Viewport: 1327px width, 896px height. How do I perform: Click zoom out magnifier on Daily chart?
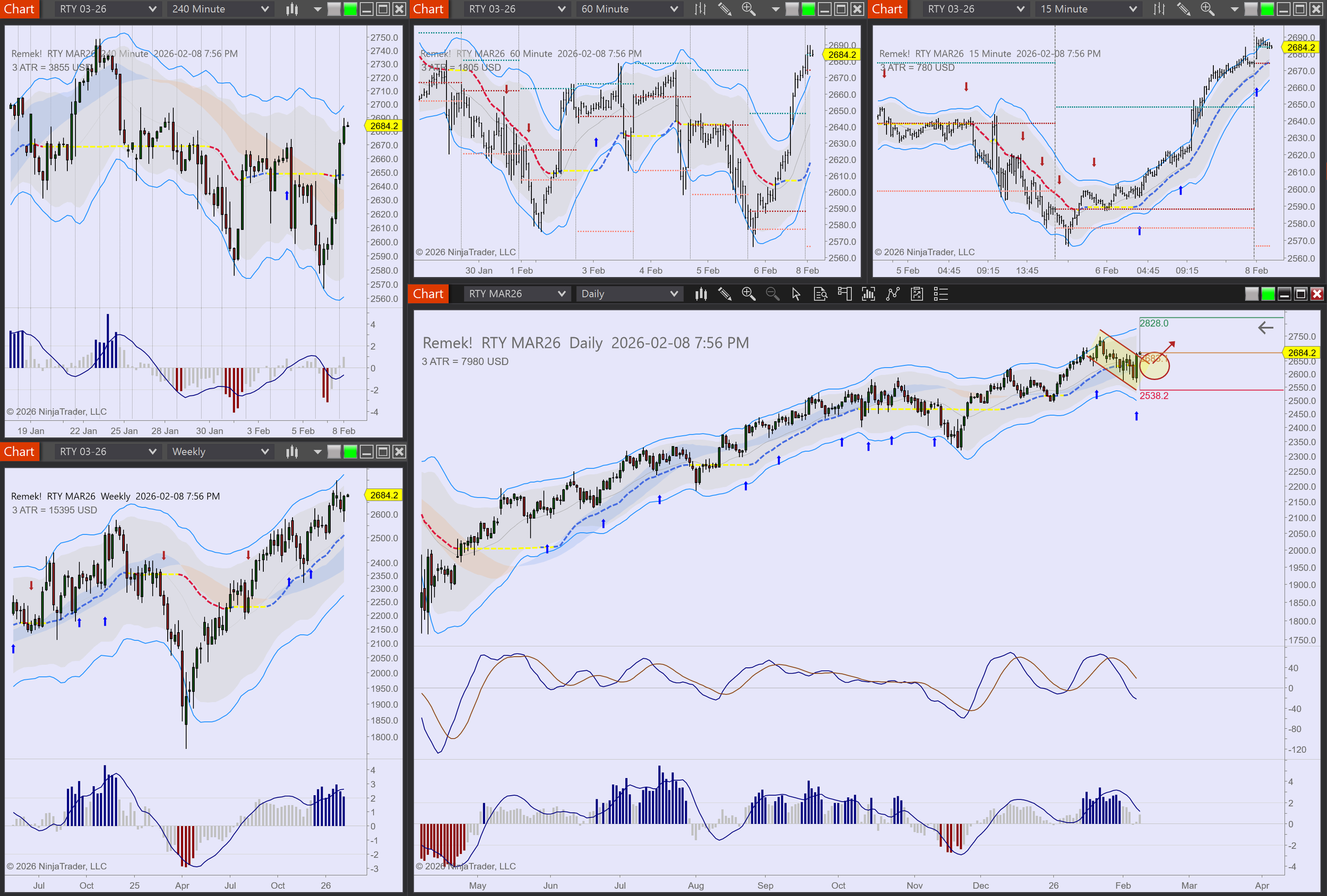coord(772,294)
